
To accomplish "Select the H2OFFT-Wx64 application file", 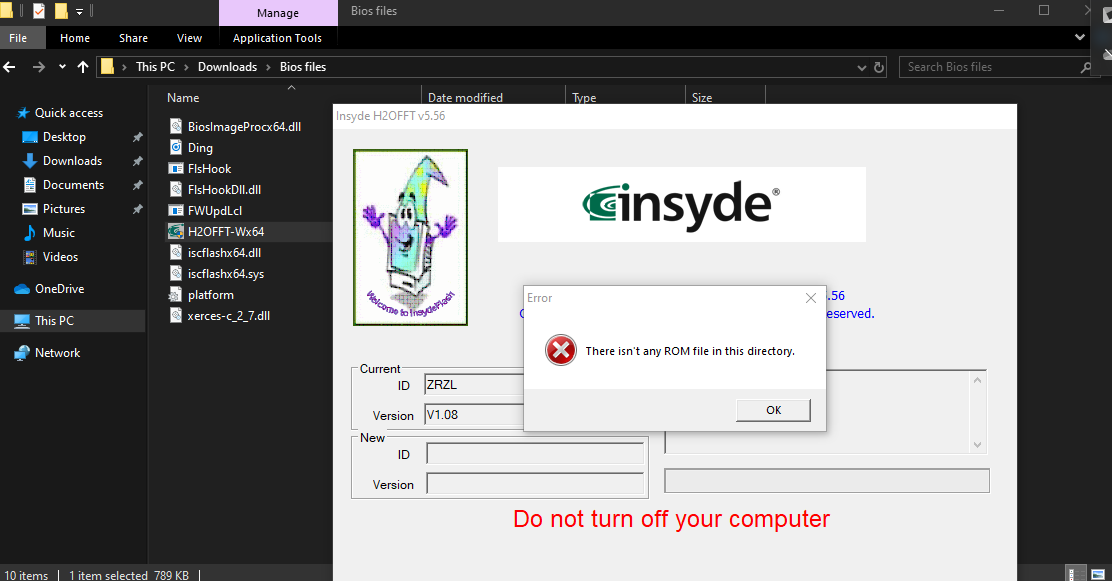I will (x=226, y=231).
